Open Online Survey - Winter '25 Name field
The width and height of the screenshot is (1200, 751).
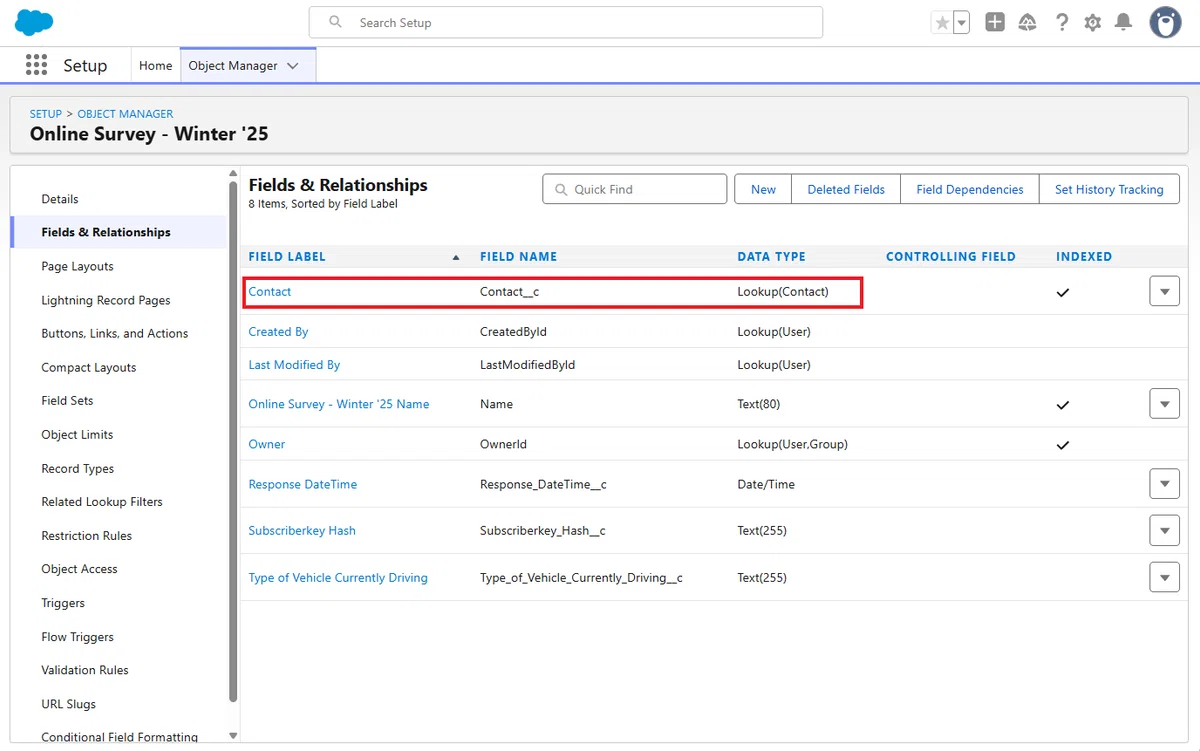pos(339,404)
